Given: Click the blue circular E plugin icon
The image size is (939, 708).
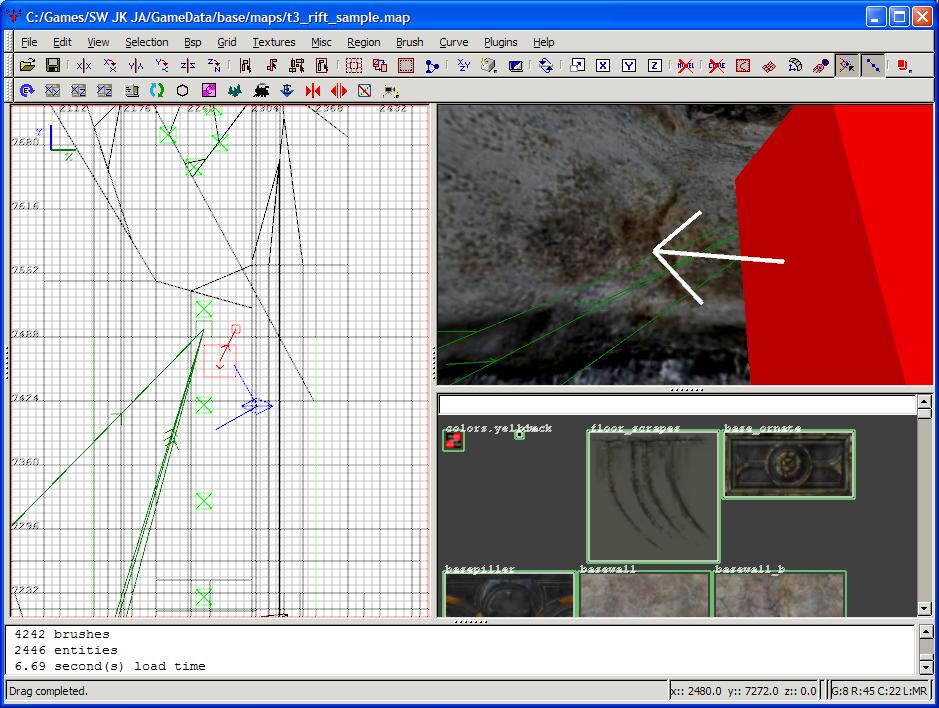Looking at the screenshot, I should click(x=27, y=90).
